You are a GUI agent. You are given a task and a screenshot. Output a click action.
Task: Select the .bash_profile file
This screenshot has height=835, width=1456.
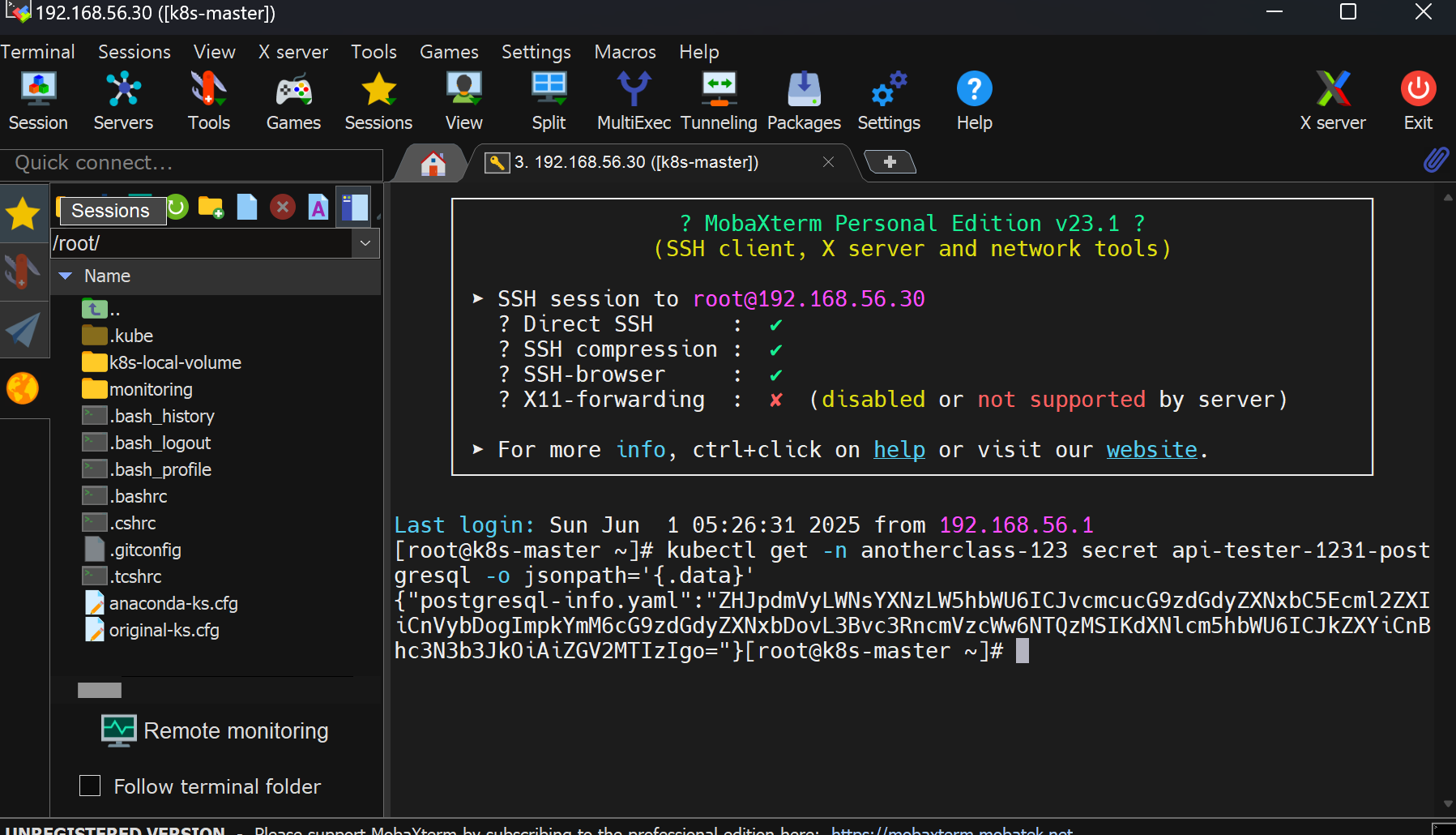(147, 469)
